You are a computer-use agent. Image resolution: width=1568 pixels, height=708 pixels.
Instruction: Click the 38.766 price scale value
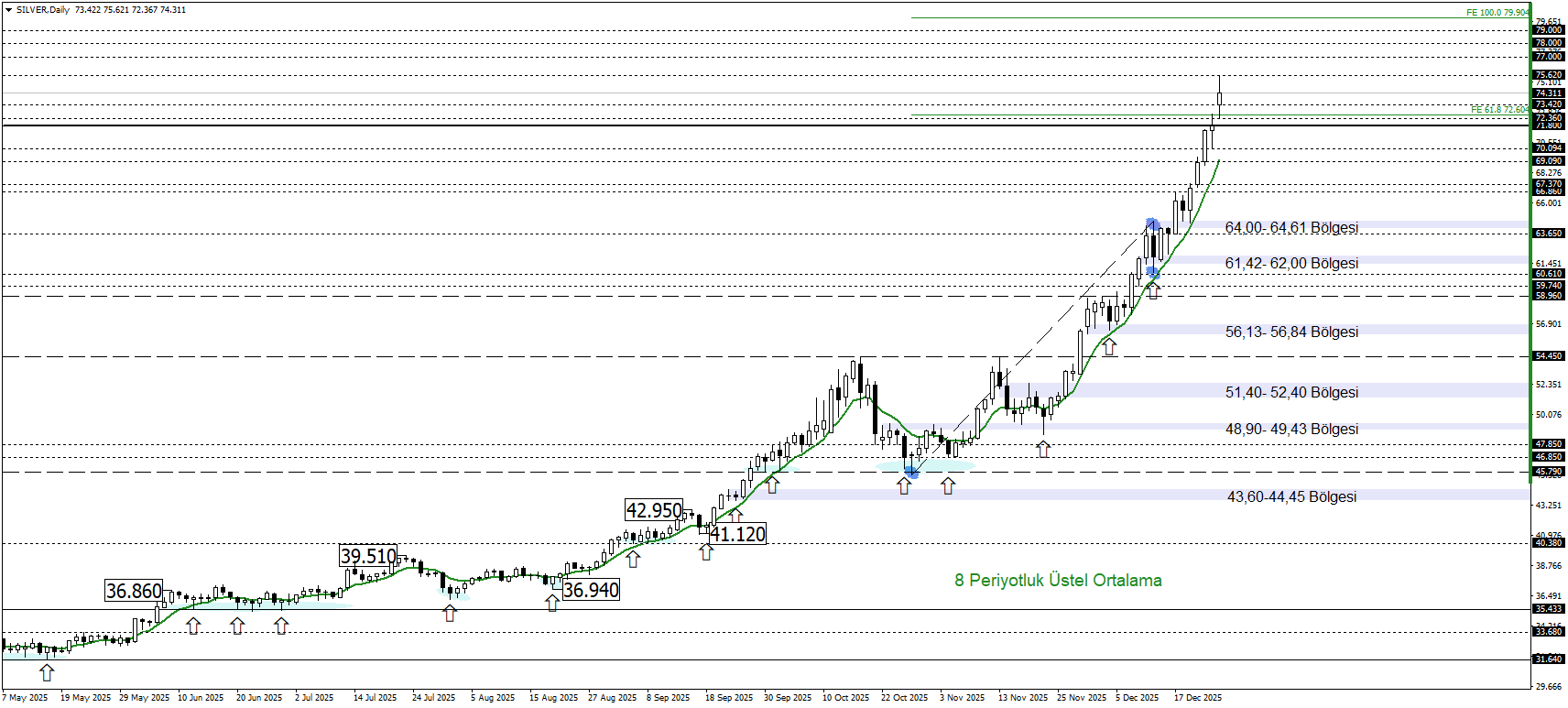1549,565
